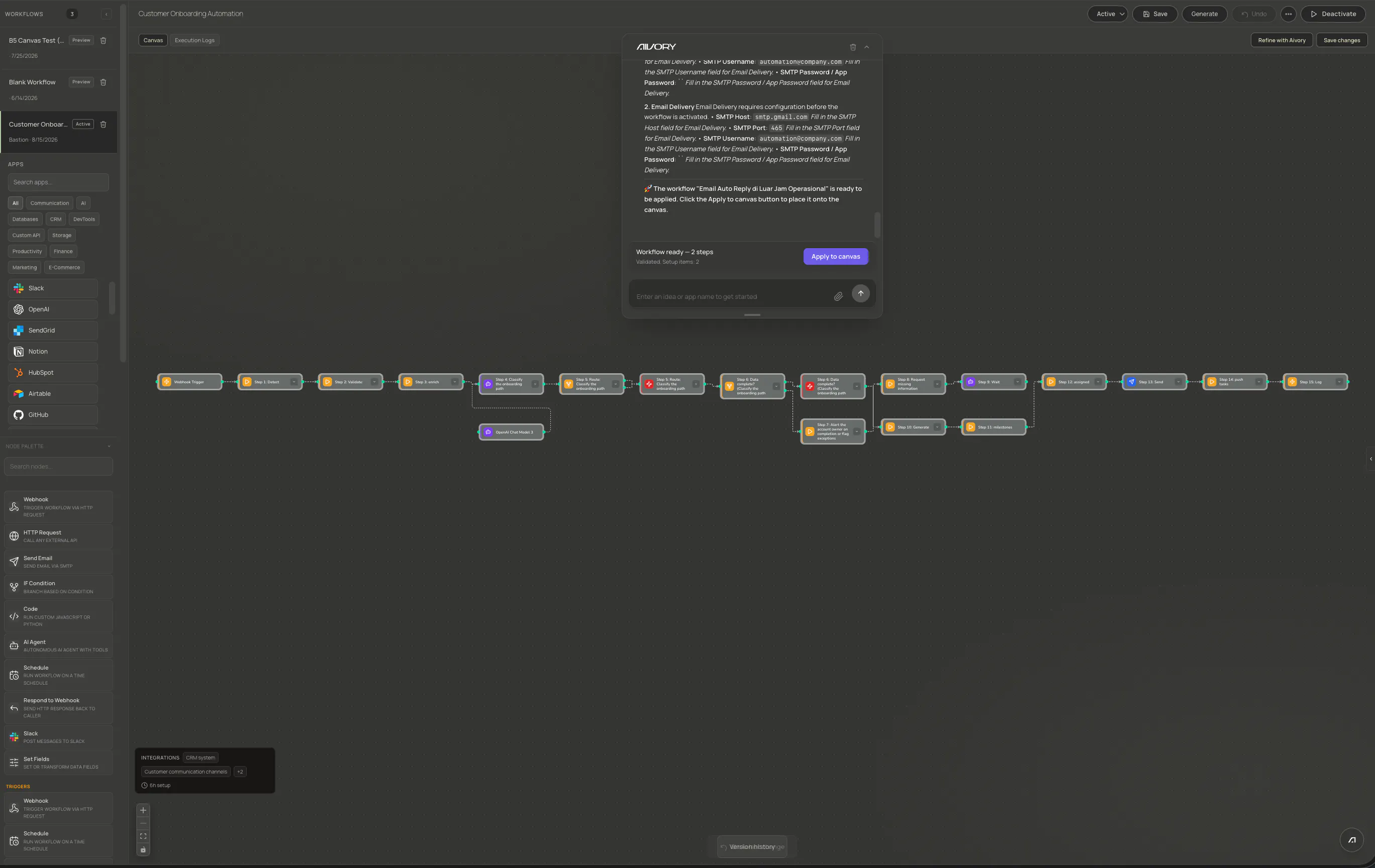
Task: Toggle the Databases filter chip
Action: tap(25, 219)
